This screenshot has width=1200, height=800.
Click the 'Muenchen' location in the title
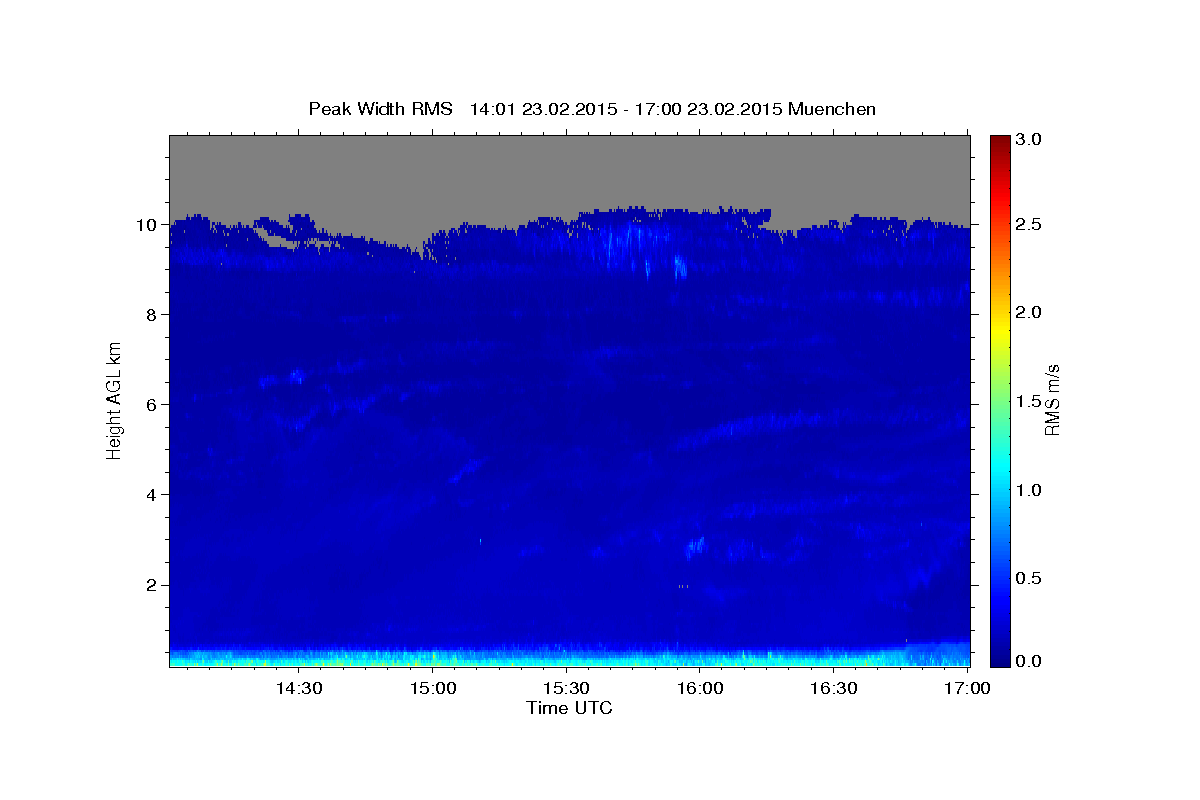pos(832,109)
